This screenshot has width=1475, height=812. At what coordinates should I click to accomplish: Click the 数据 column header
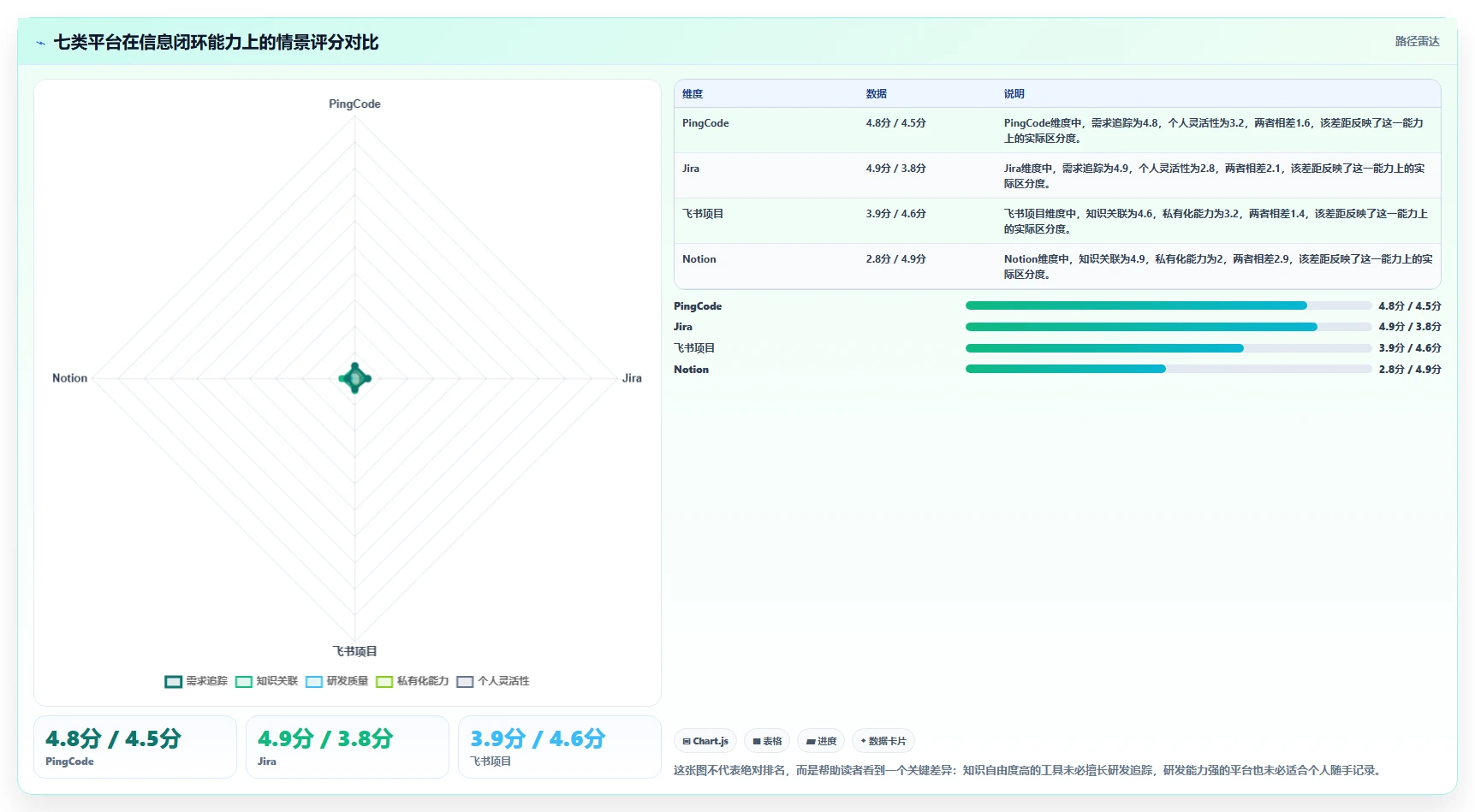click(x=876, y=94)
